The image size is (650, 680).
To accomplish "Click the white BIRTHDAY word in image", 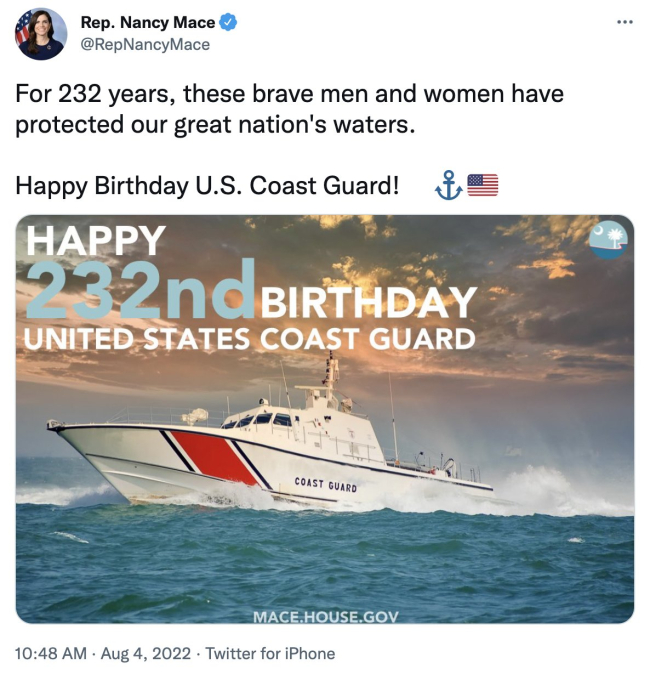I will 368,301.
